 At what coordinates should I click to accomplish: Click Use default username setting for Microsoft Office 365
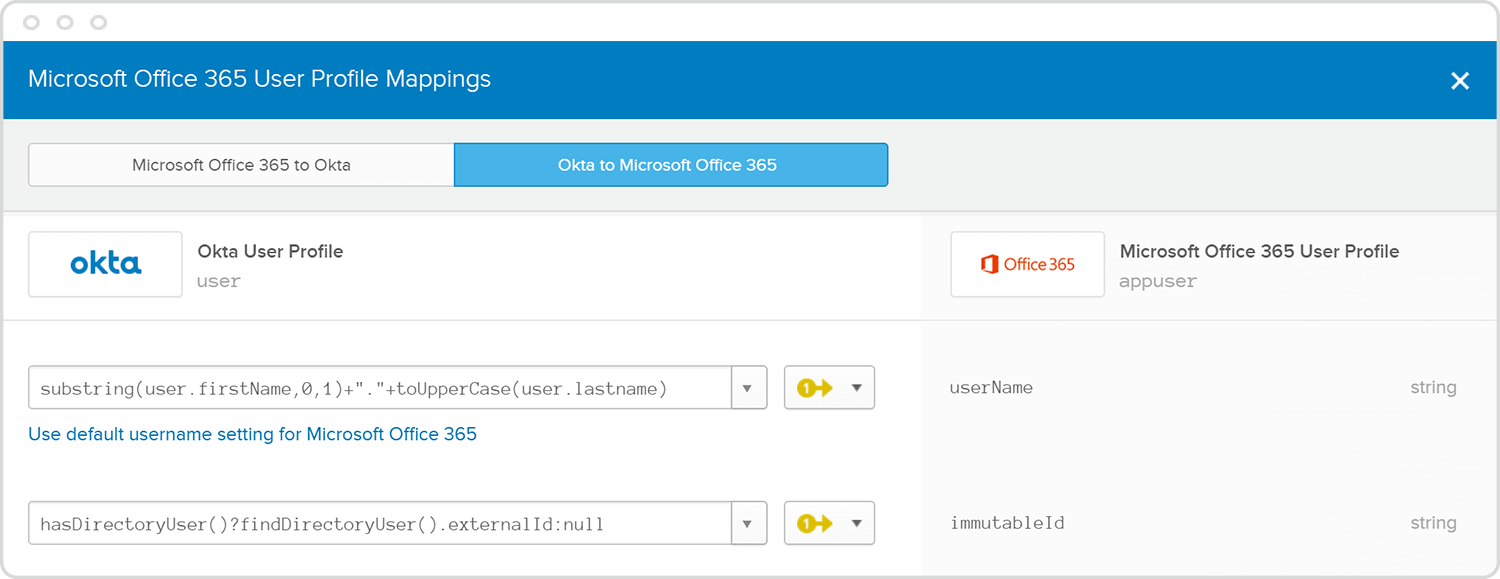tap(253, 433)
